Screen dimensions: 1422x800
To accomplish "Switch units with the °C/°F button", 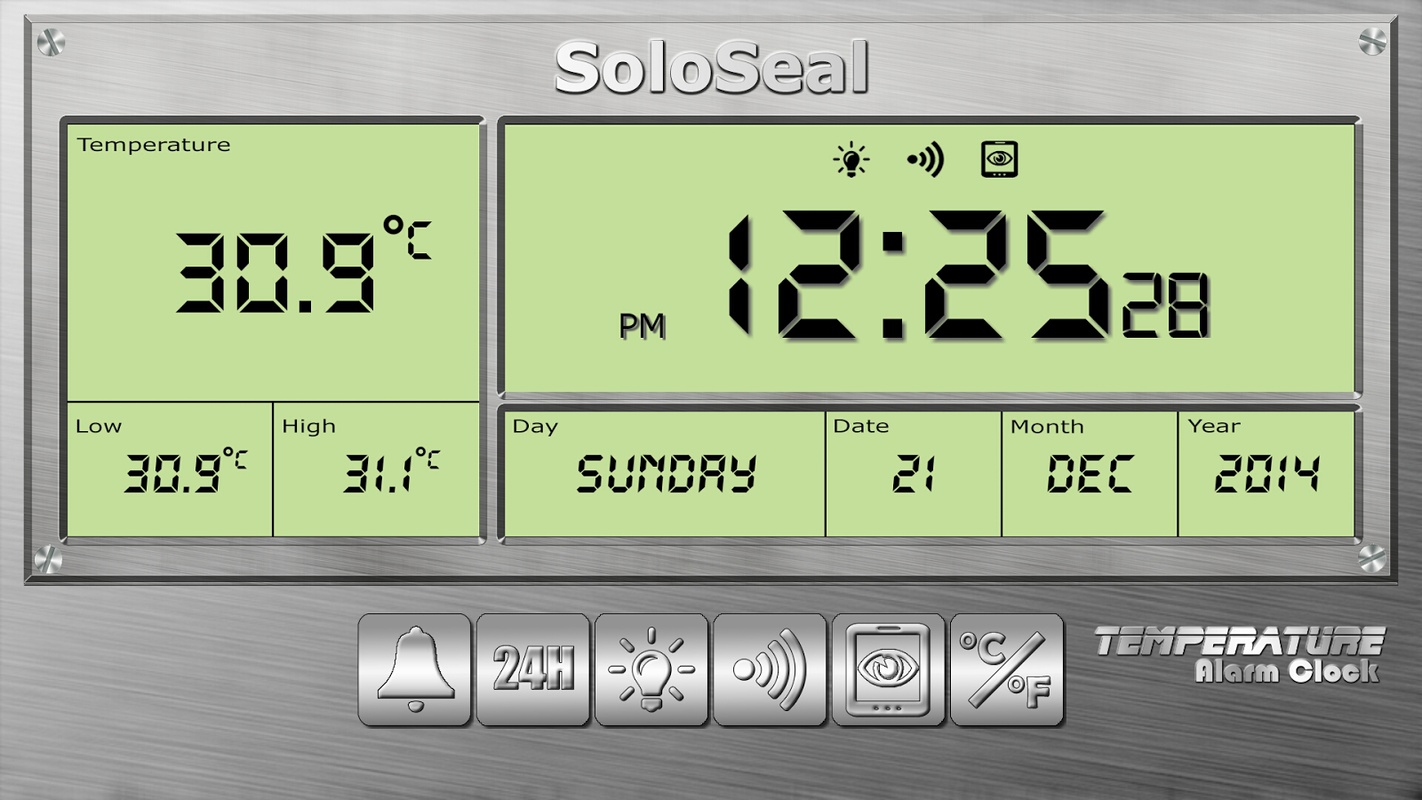I will point(1007,669).
